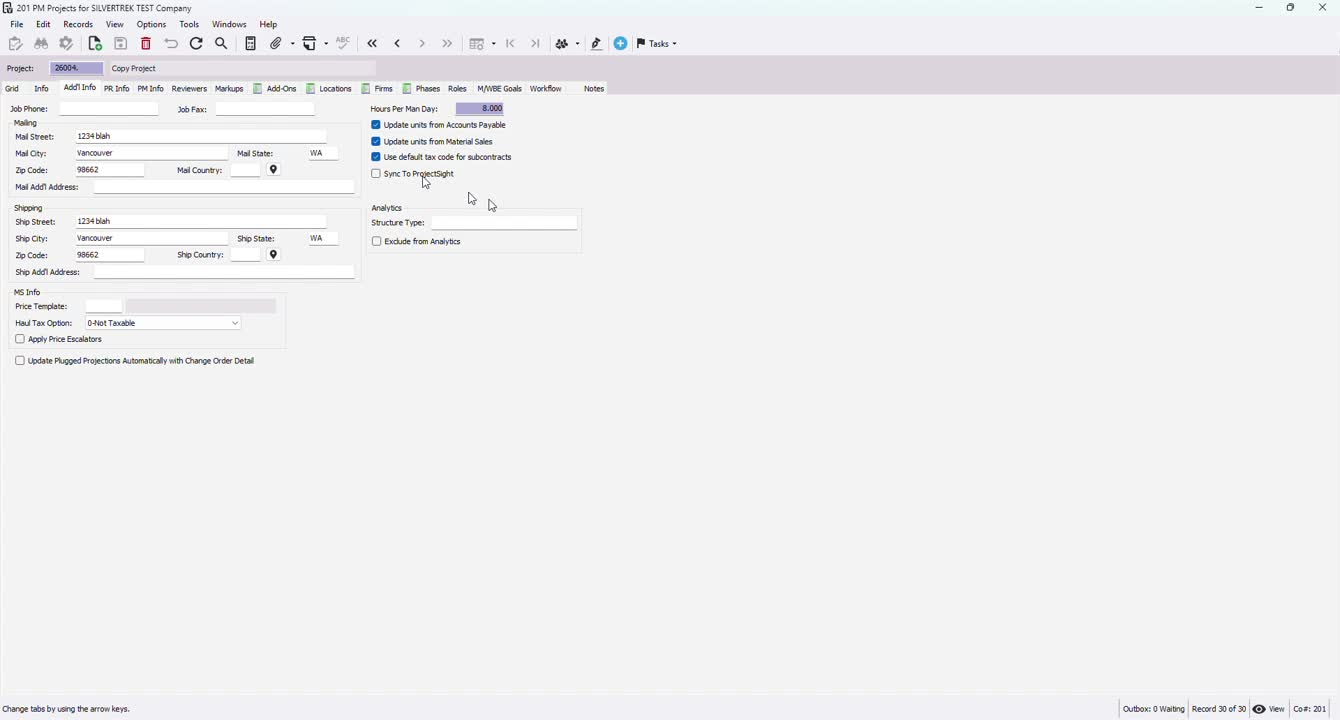
Task: Click the Hours Per Man Day field
Action: pos(480,109)
